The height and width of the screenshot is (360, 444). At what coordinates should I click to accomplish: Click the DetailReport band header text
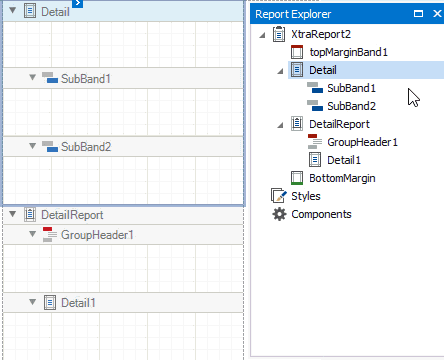tap(72, 215)
